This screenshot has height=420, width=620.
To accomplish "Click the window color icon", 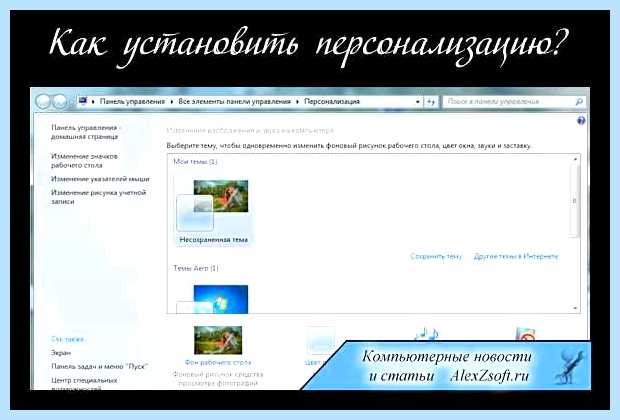I will [x=321, y=341].
